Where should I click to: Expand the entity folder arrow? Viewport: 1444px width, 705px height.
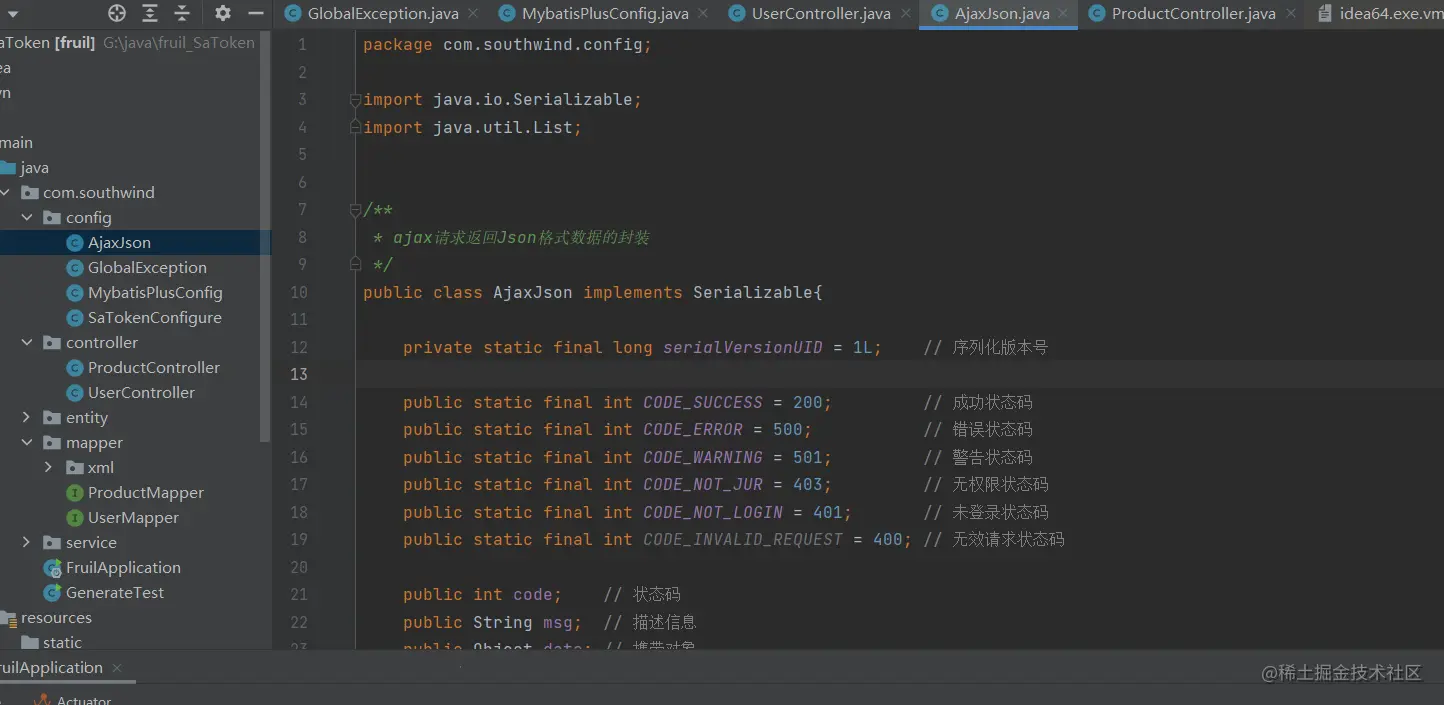(27, 418)
